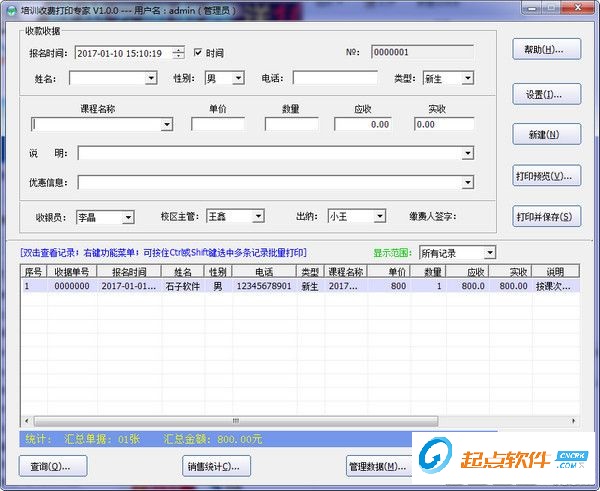
Task: Click the 查询(Q) button
Action: pyautogui.click(x=52, y=466)
